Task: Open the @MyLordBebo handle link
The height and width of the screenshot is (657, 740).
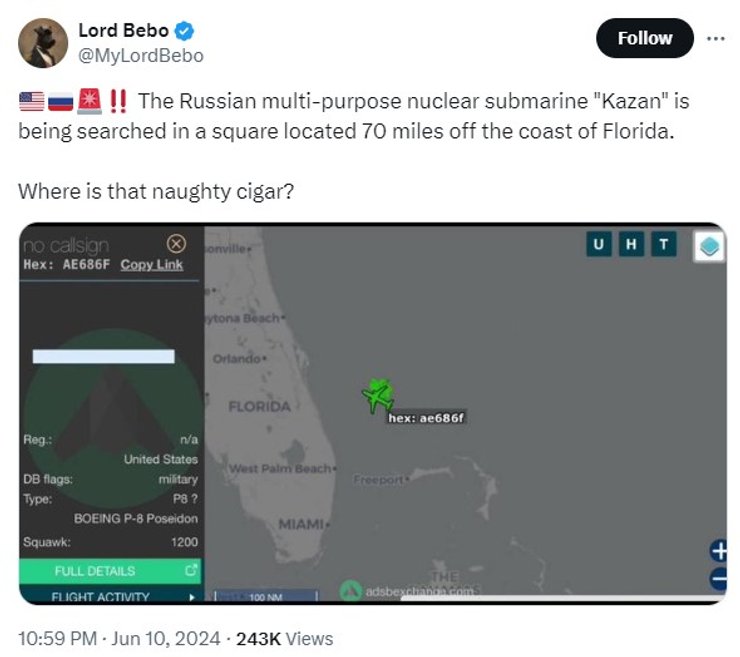Action: (140, 55)
